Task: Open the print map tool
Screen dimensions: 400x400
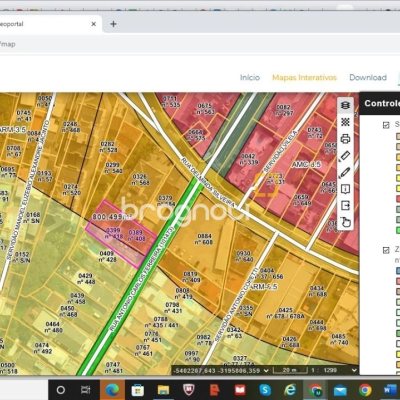Action: [x=345, y=139]
